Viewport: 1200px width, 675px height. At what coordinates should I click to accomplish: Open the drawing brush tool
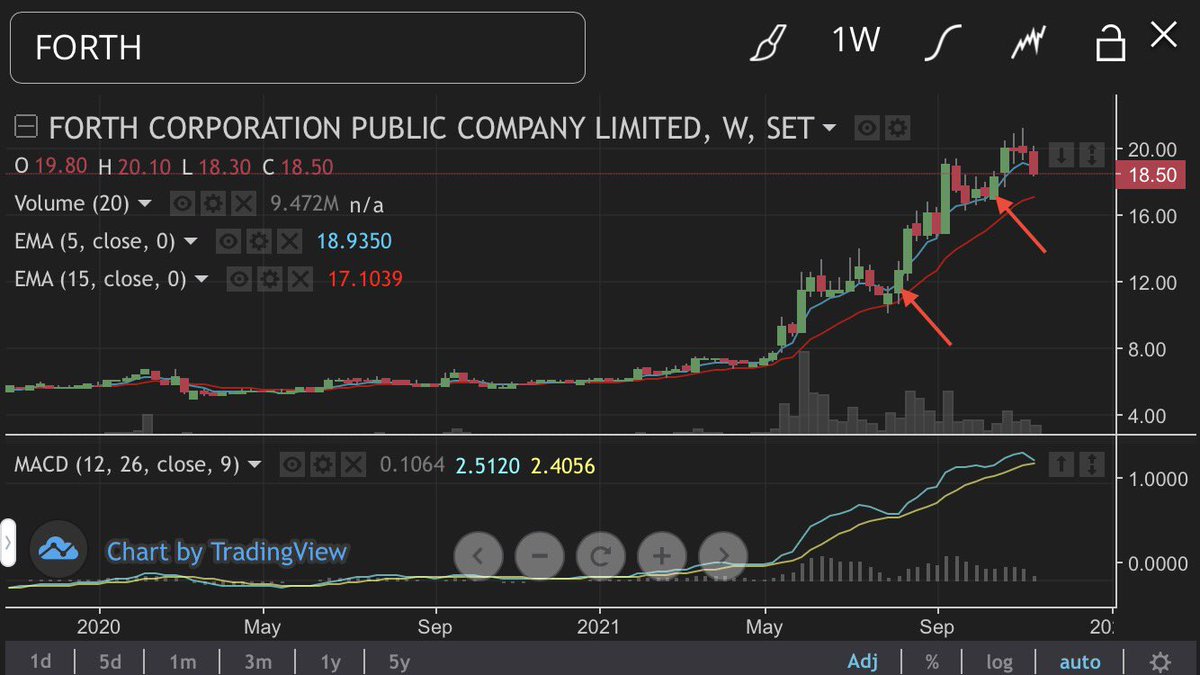(x=769, y=42)
